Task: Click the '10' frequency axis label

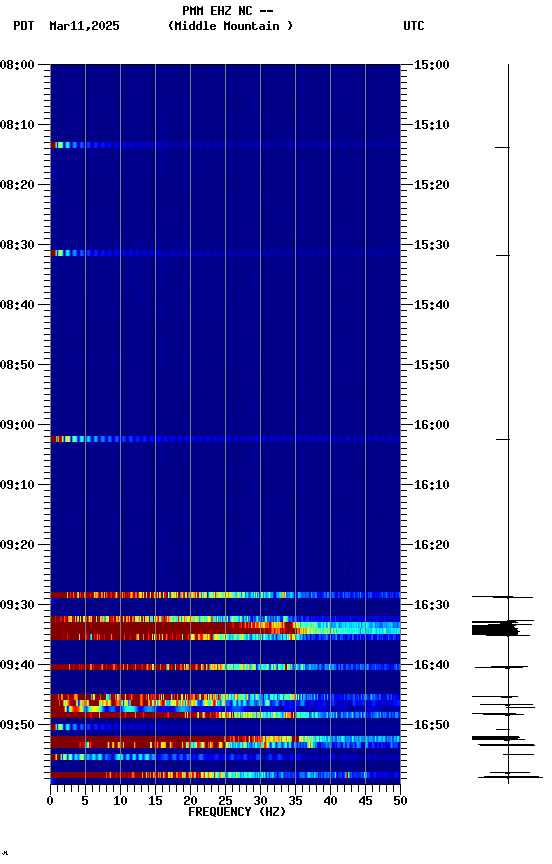Action: (x=120, y=801)
